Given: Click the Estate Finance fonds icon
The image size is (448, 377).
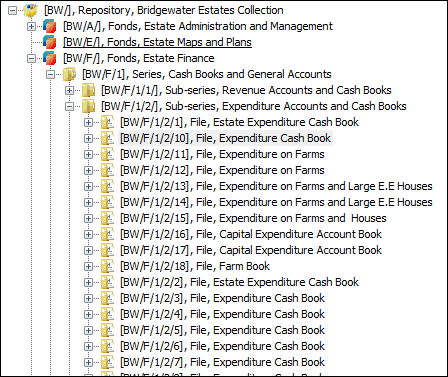Looking at the screenshot, I should (x=49, y=58).
